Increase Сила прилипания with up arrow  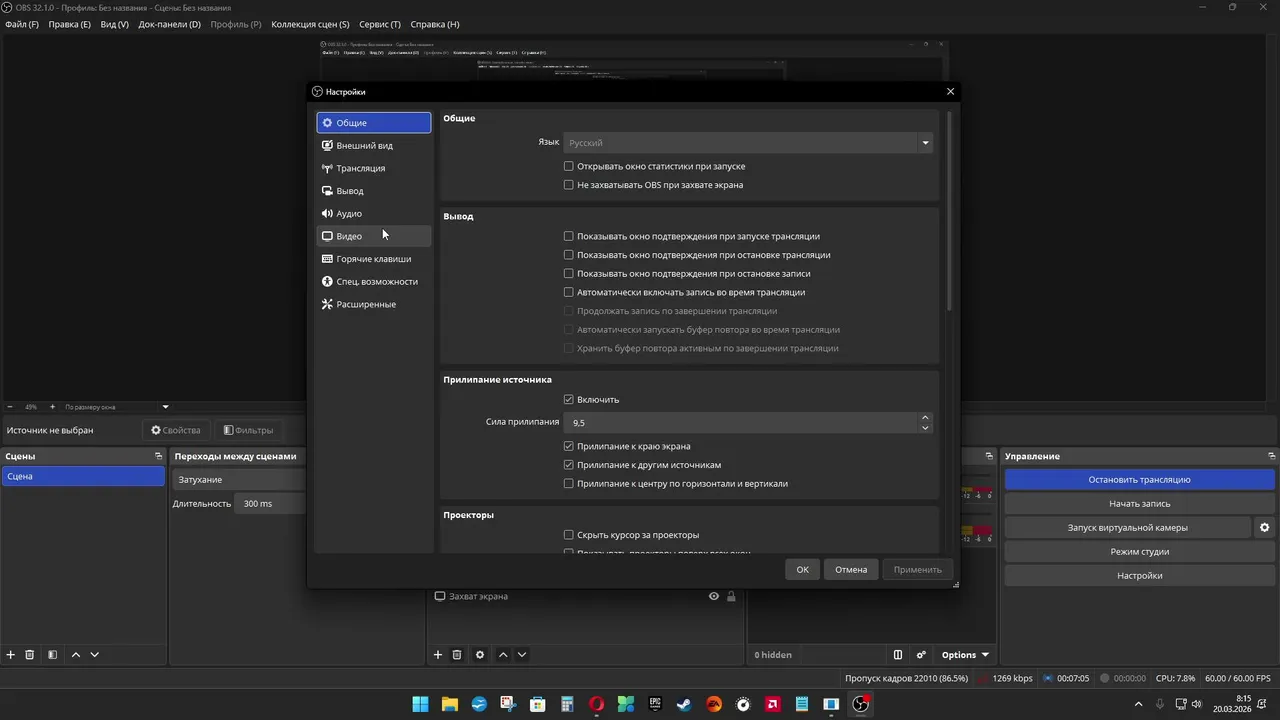coord(925,418)
